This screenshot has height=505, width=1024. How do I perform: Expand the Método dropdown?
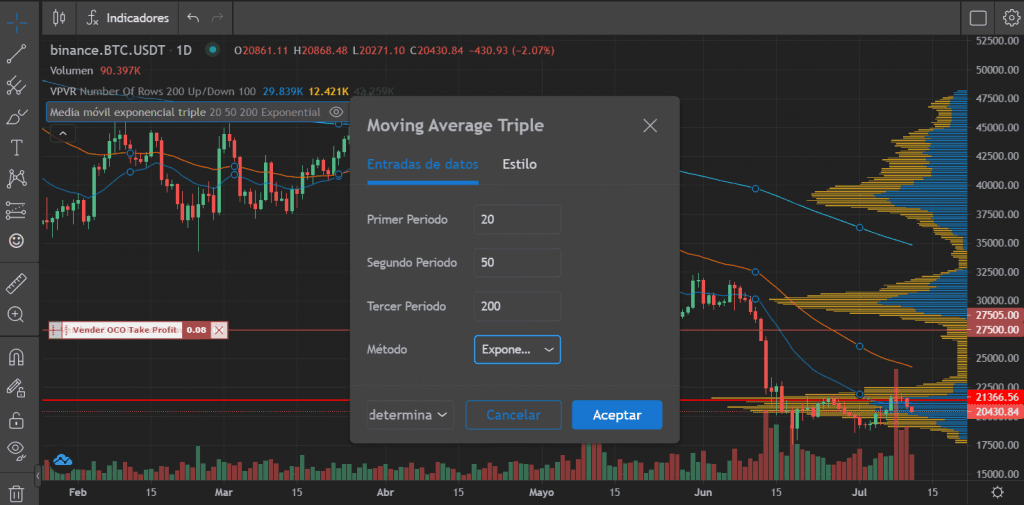tap(517, 350)
